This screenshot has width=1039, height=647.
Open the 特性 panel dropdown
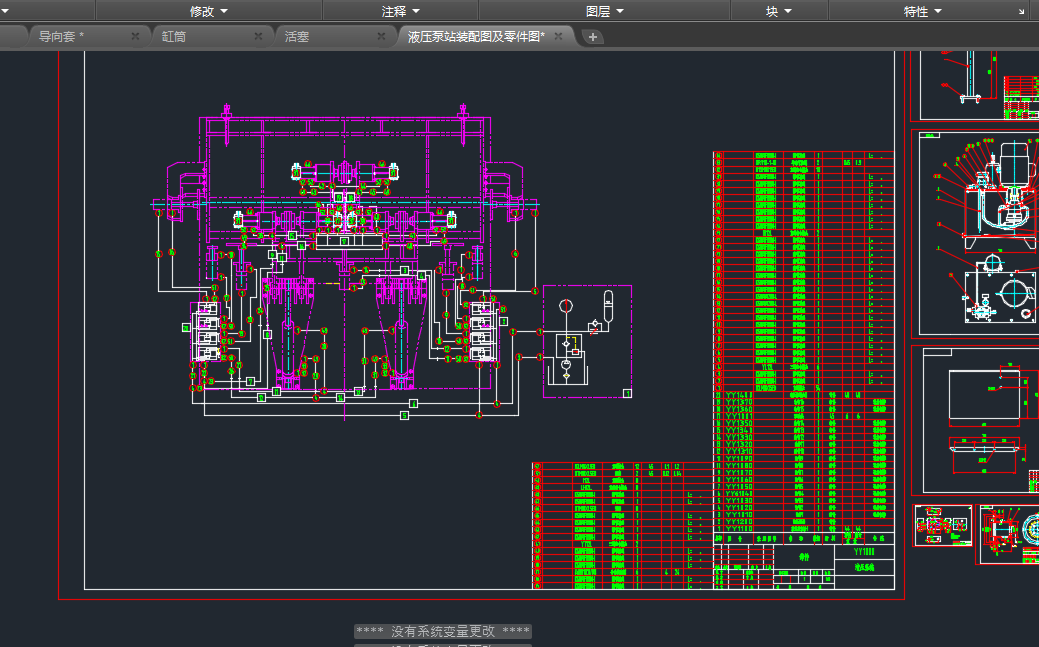pyautogui.click(x=923, y=11)
